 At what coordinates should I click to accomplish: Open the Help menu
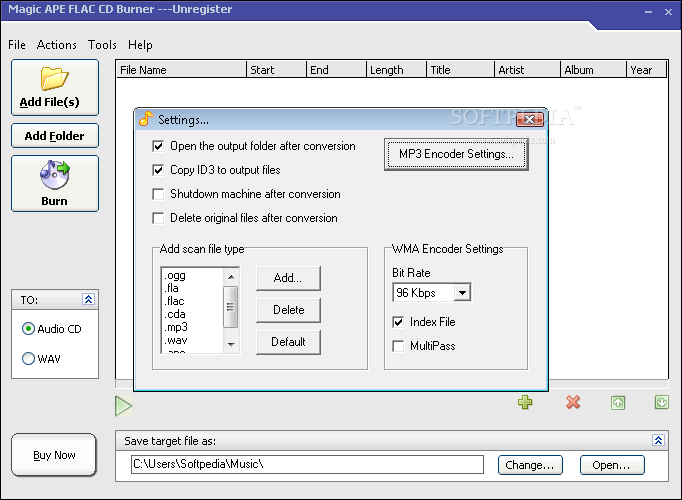(x=140, y=45)
